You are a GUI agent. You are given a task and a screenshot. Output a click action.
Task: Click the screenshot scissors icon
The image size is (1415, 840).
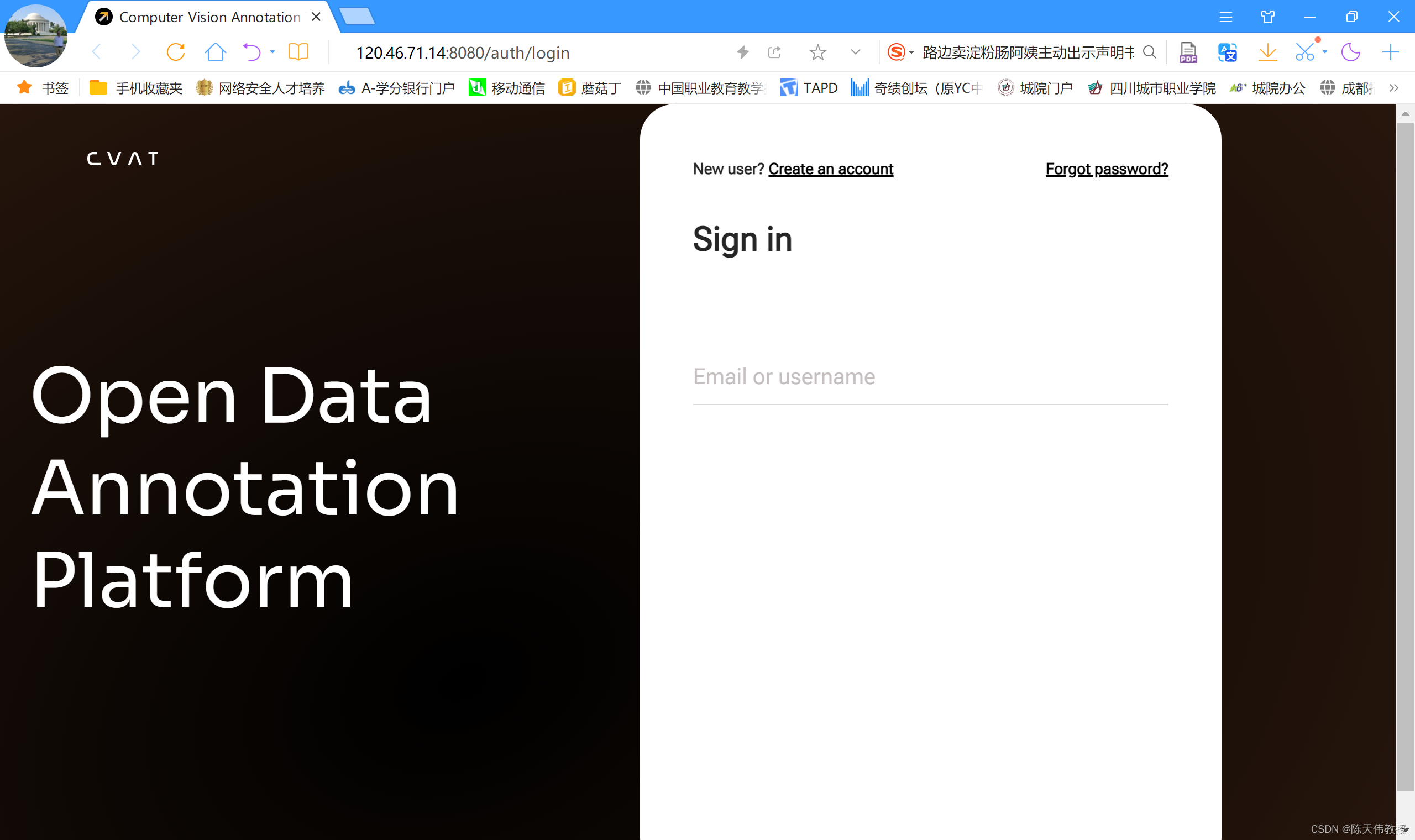(1305, 52)
